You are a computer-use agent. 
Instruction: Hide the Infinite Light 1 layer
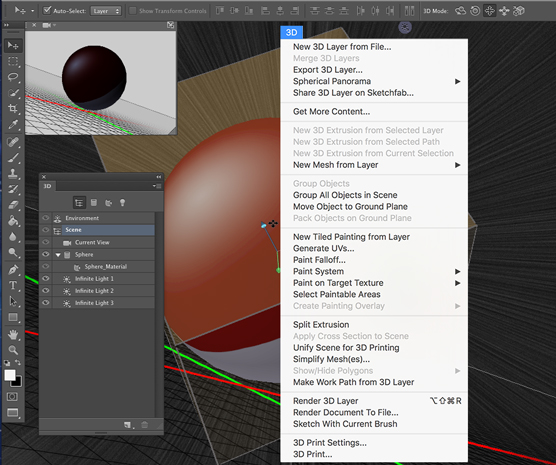click(46, 278)
